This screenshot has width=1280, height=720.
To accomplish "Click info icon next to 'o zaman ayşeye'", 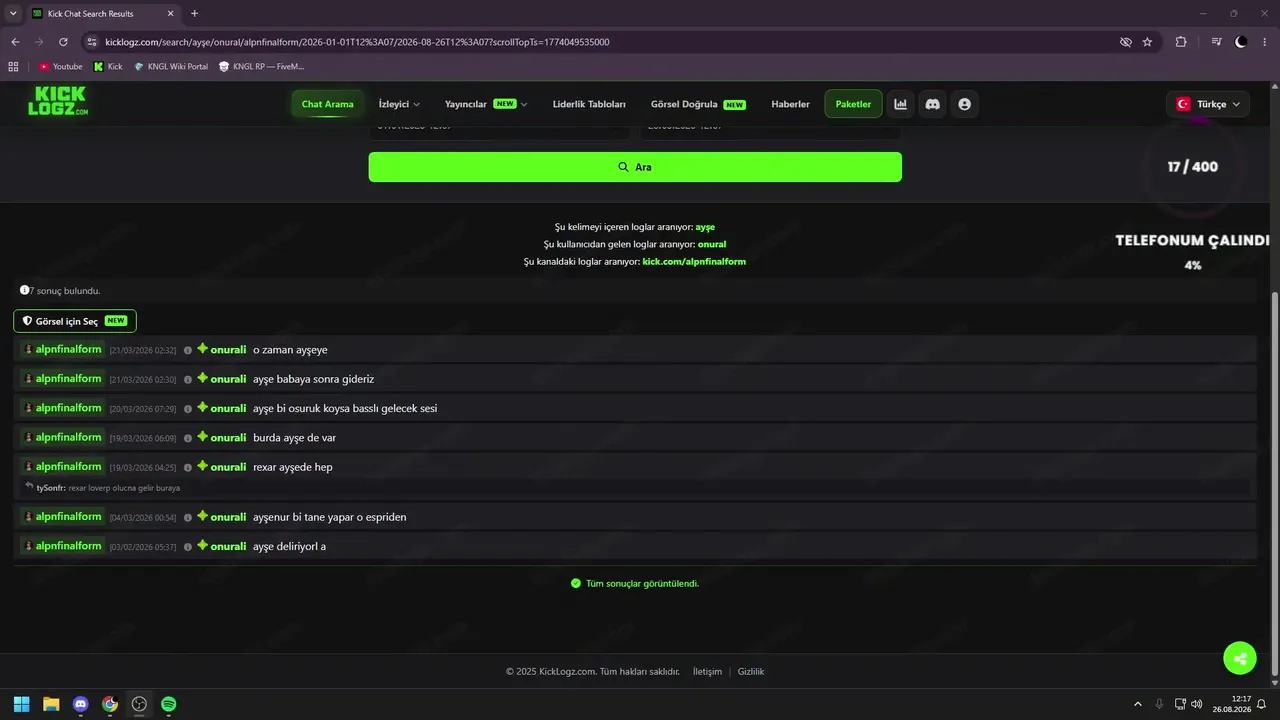I will [187, 350].
